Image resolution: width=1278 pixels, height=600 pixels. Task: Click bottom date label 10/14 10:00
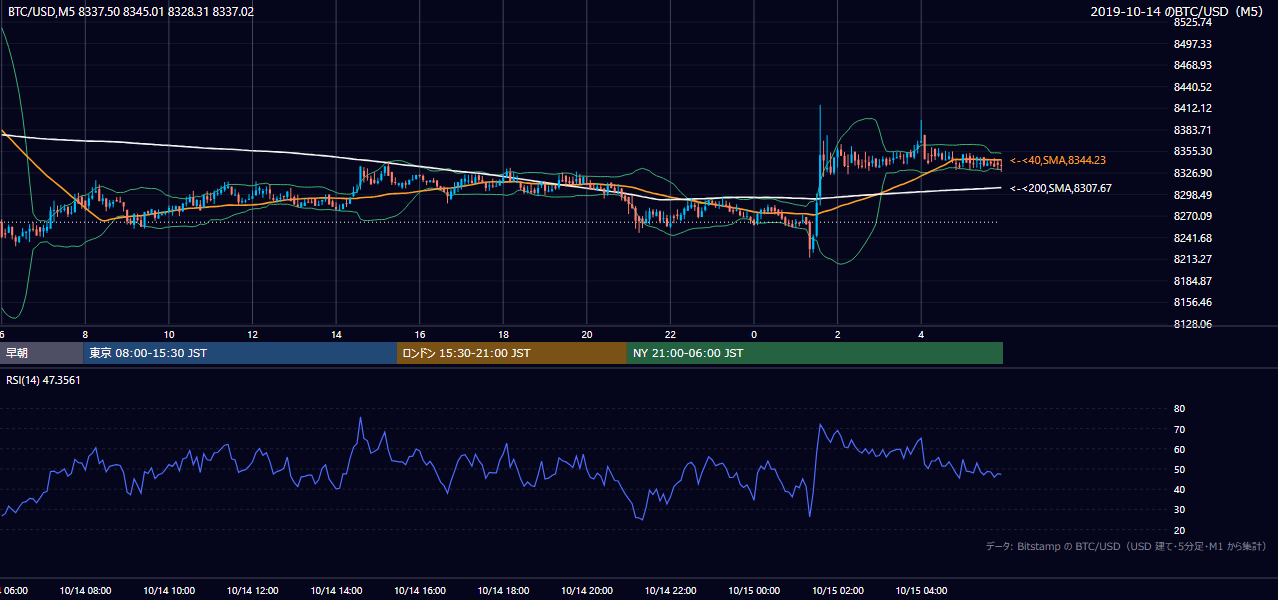[169, 591]
